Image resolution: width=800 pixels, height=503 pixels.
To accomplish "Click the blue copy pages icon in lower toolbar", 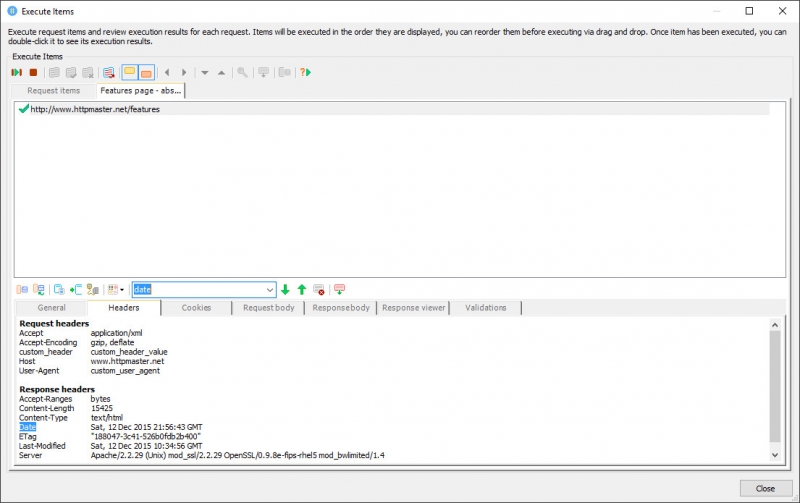I will [59, 290].
